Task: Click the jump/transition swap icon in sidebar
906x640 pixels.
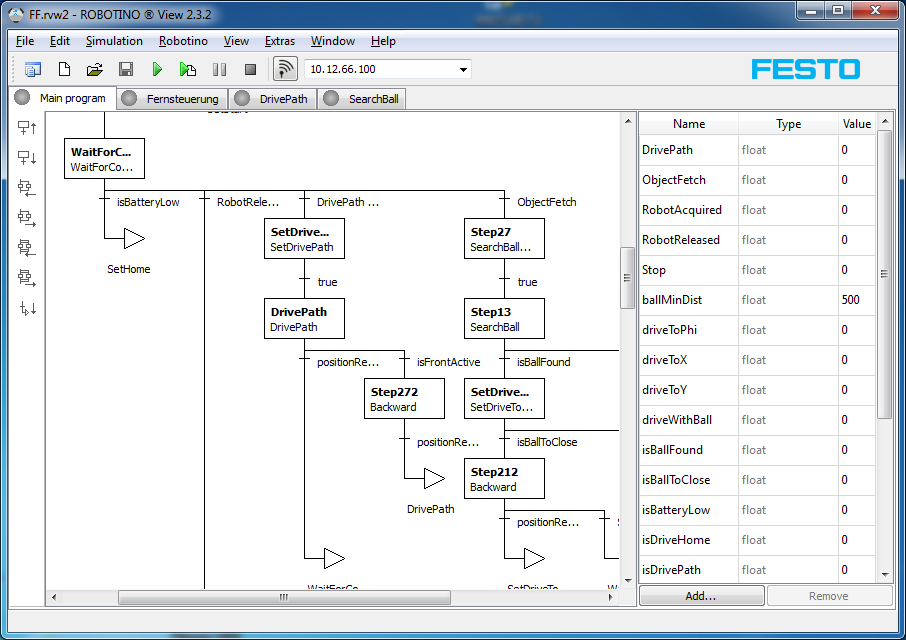Action: 27,308
